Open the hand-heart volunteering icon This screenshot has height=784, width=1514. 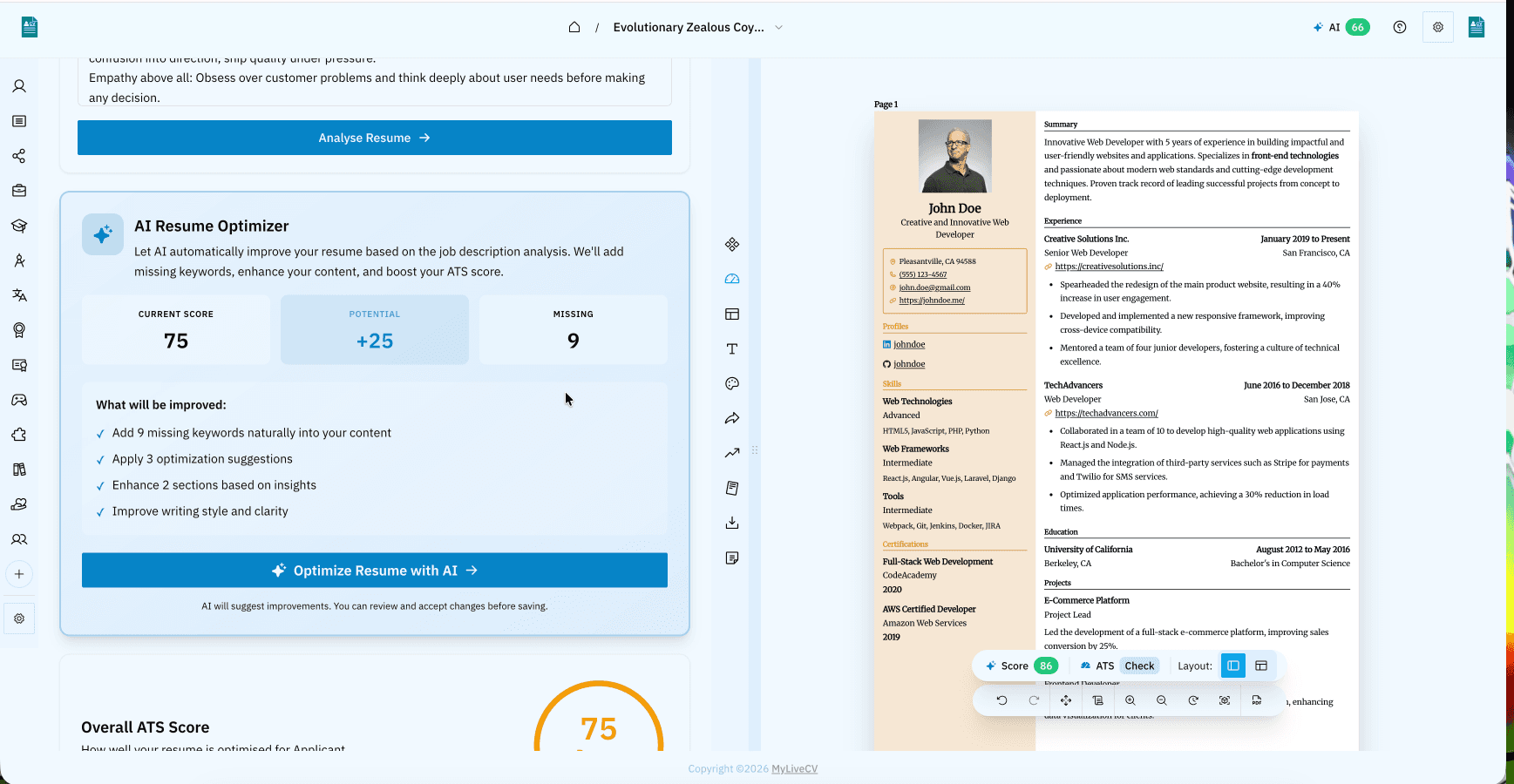point(19,504)
